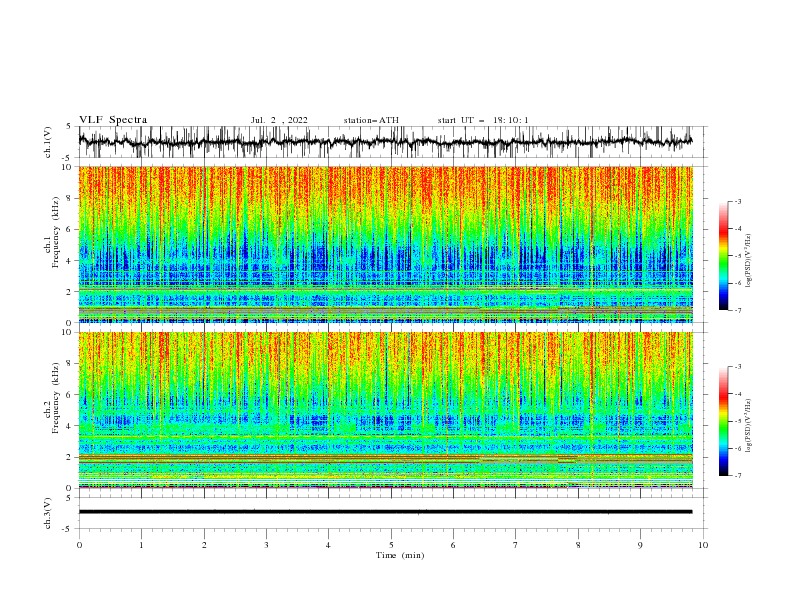
Task: Click the "station=ATH" header label
Action: pos(371,120)
